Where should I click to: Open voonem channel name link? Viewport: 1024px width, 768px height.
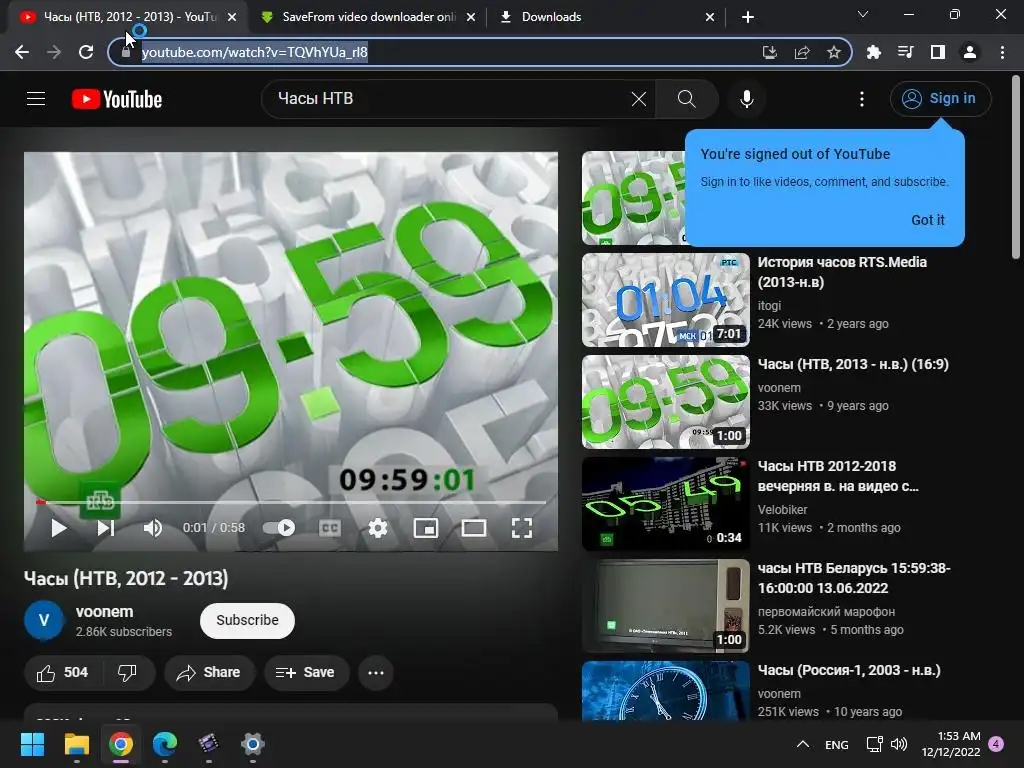point(104,612)
